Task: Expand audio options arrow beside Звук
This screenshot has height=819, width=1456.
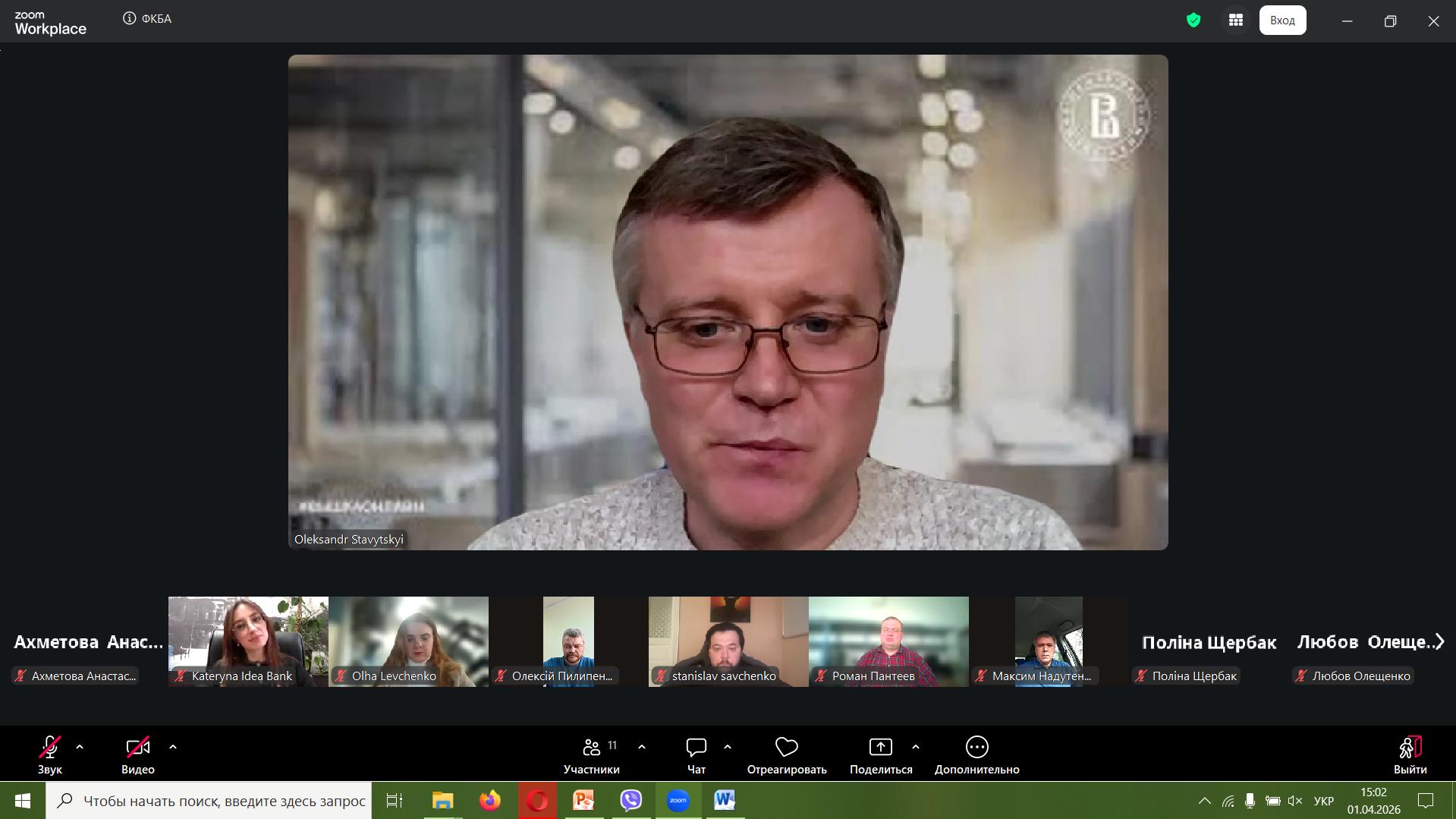Action: click(x=80, y=747)
